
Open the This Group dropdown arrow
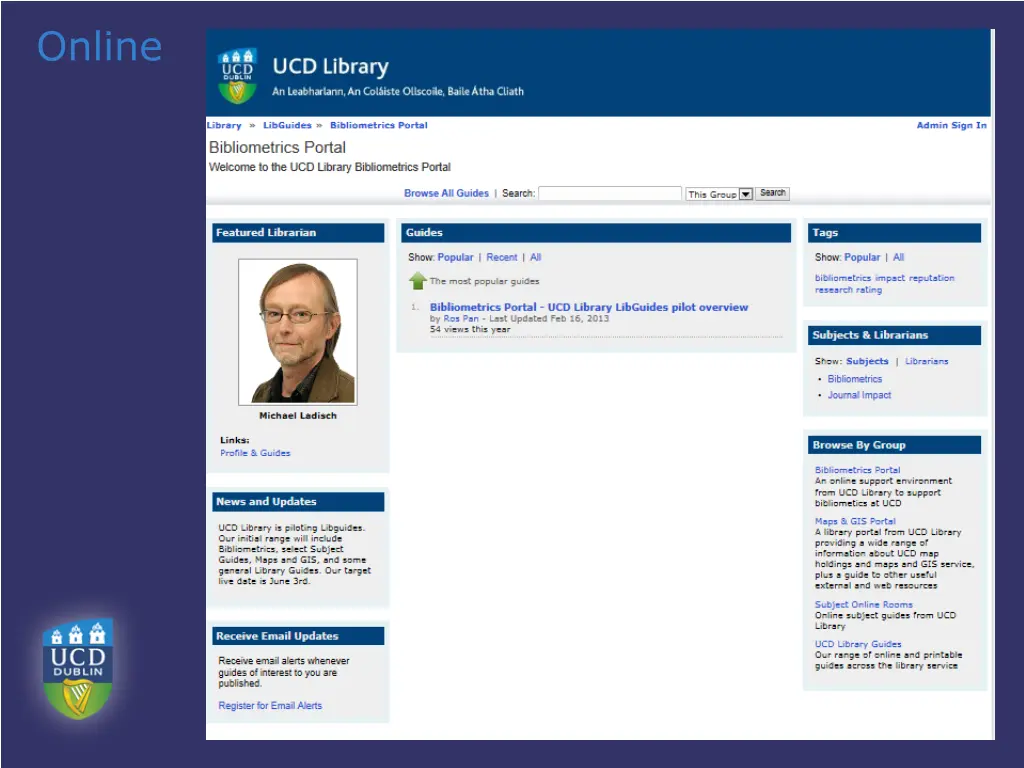click(x=745, y=194)
